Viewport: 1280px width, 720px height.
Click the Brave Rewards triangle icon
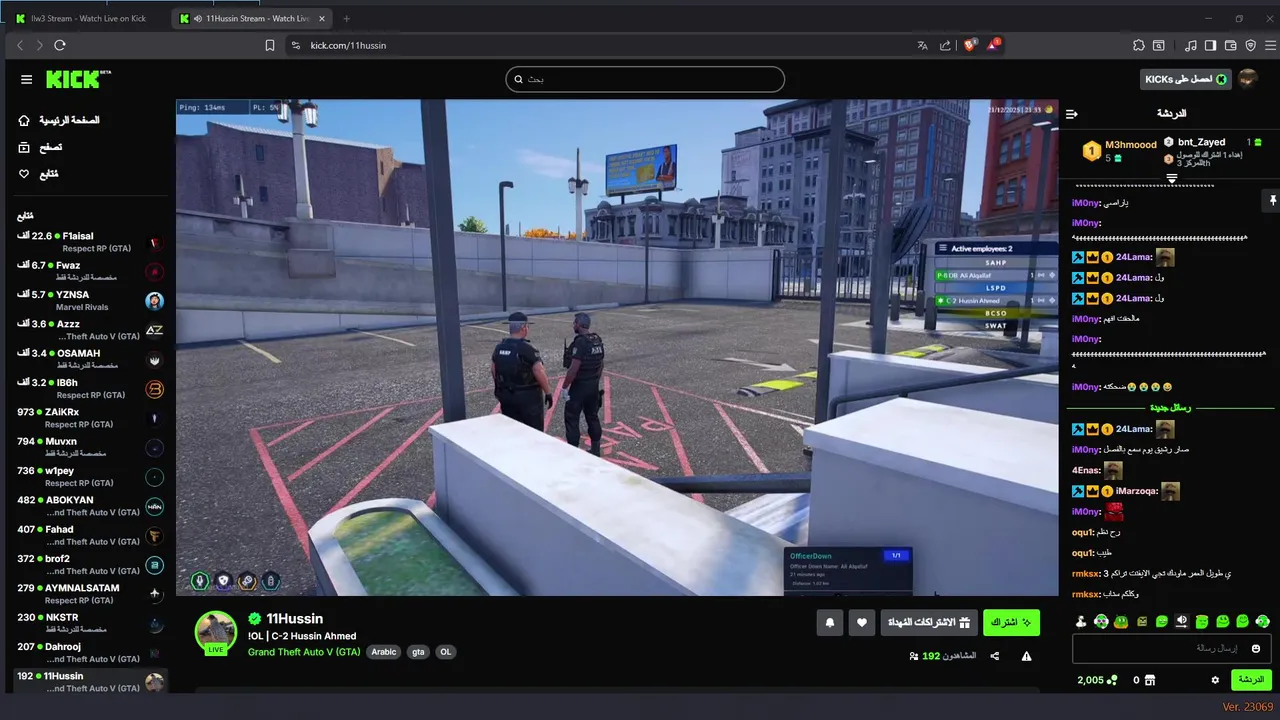(993, 45)
